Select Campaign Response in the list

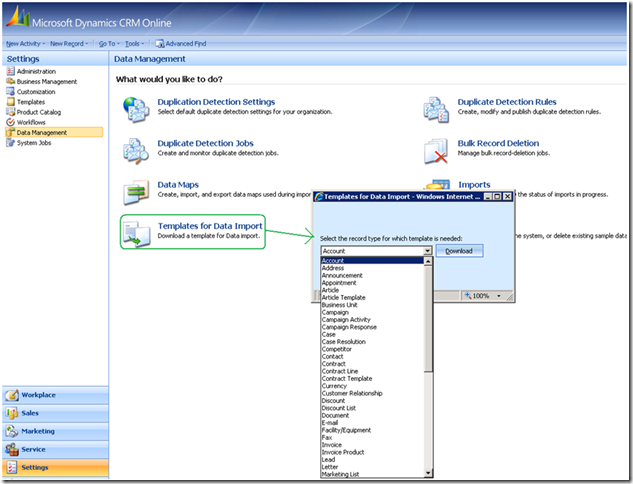click(x=349, y=327)
